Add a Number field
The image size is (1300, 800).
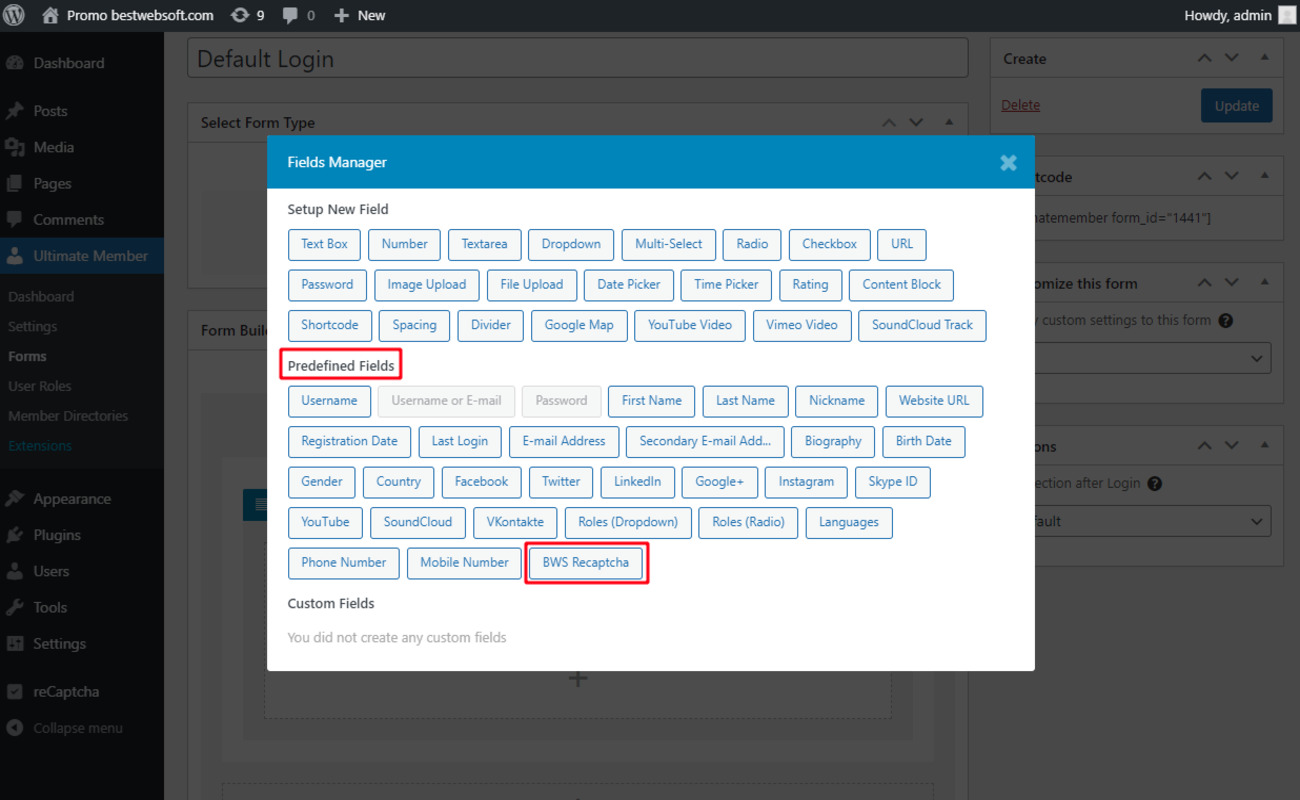click(x=404, y=244)
